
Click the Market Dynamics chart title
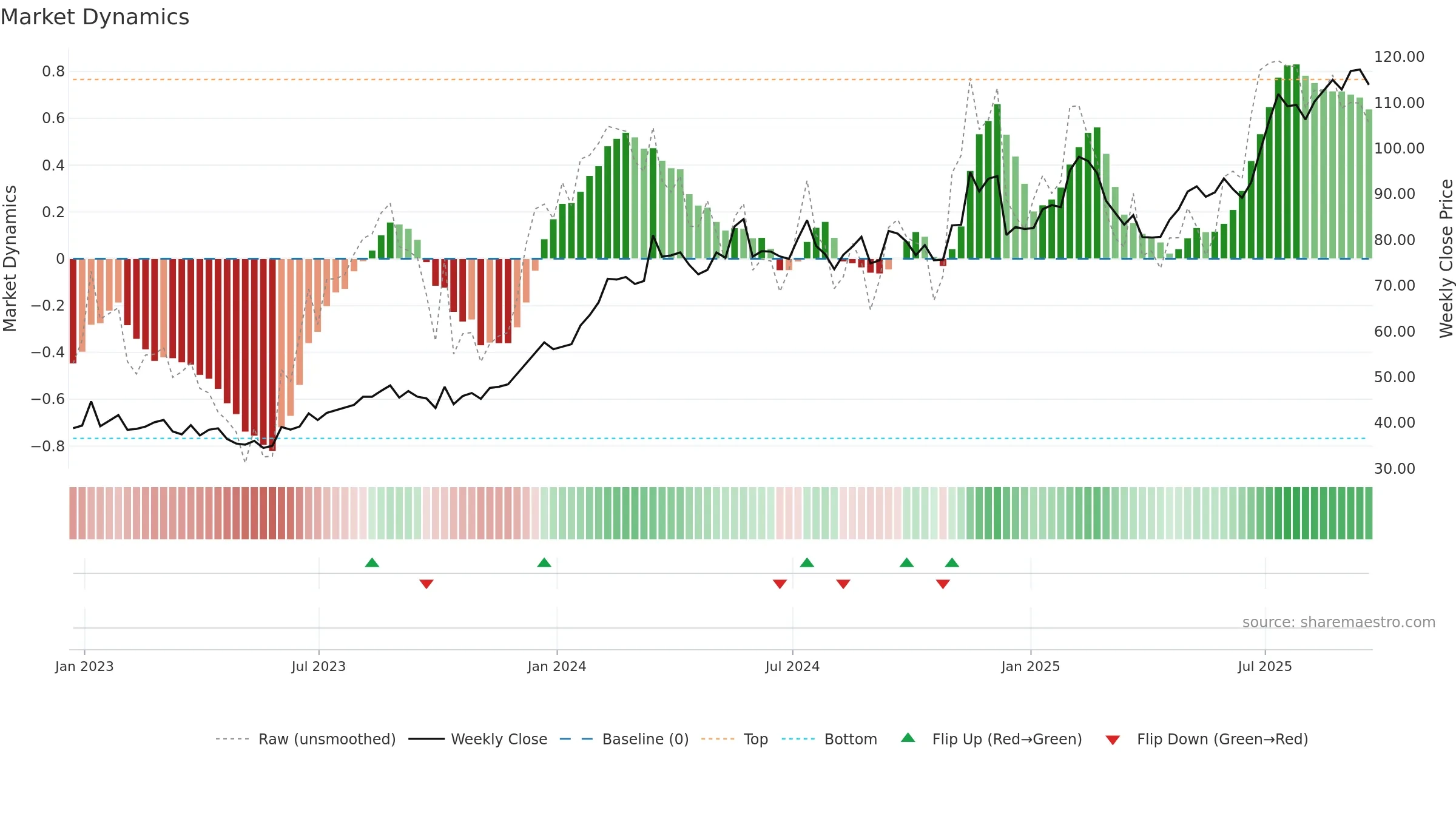[95, 17]
